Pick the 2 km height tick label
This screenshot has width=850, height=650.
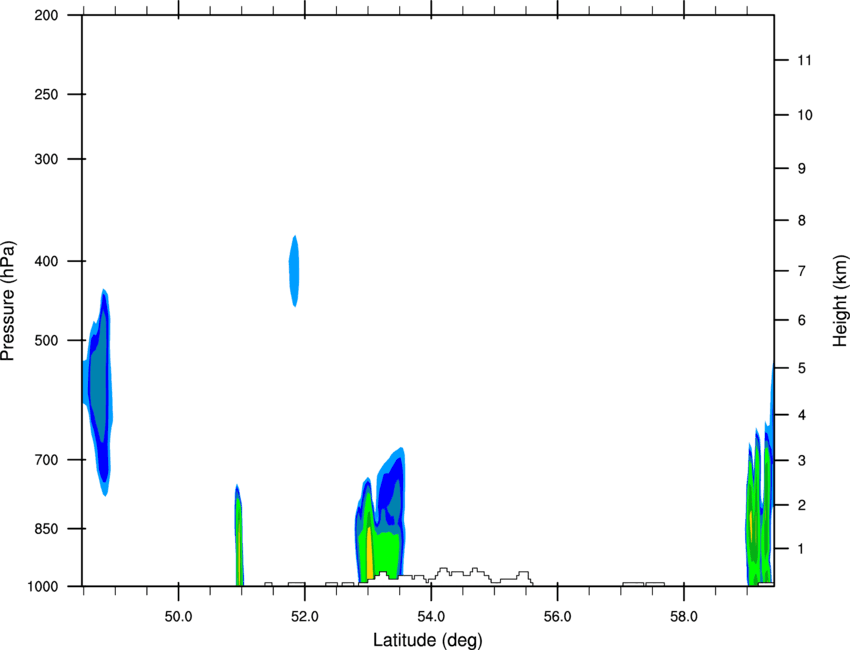(802, 505)
